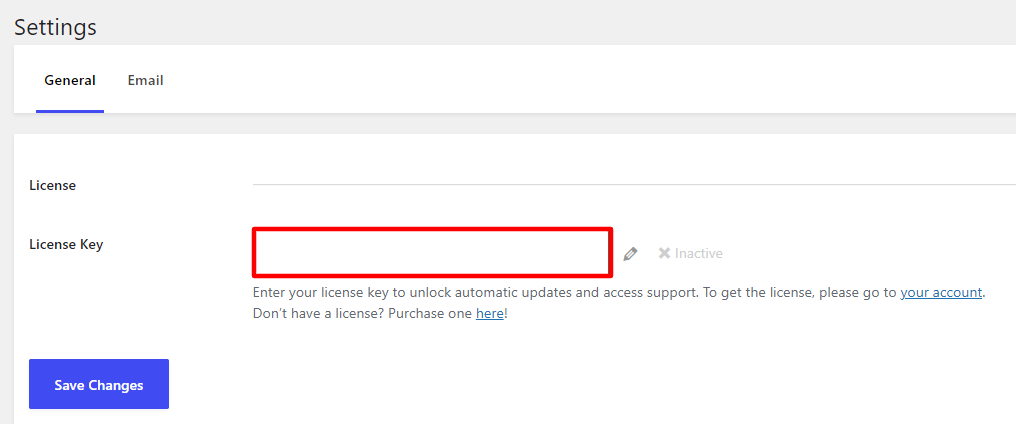Click the License section heading
This screenshot has height=424, width=1016.
point(52,185)
